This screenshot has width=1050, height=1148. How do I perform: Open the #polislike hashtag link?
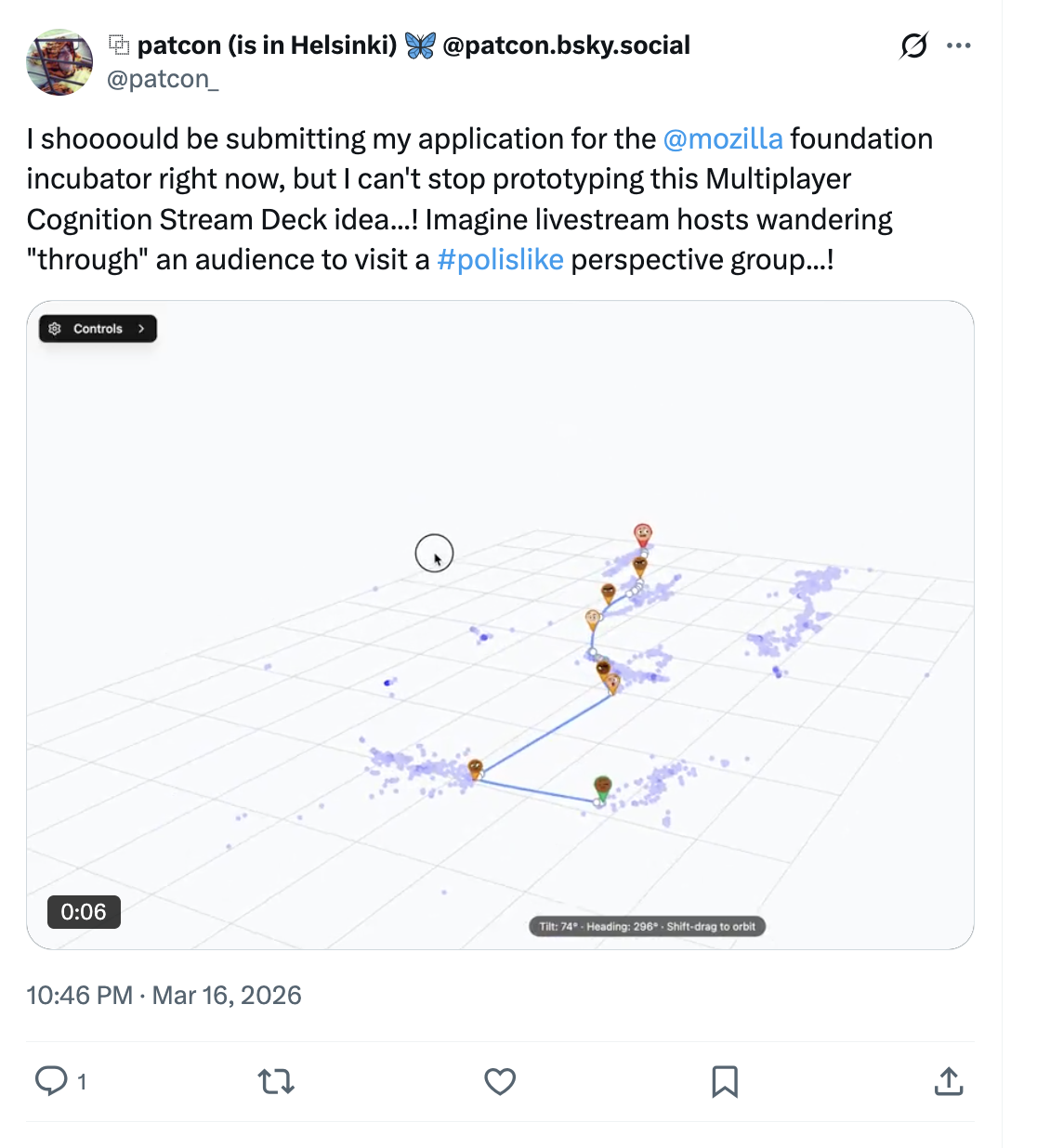[x=500, y=259]
